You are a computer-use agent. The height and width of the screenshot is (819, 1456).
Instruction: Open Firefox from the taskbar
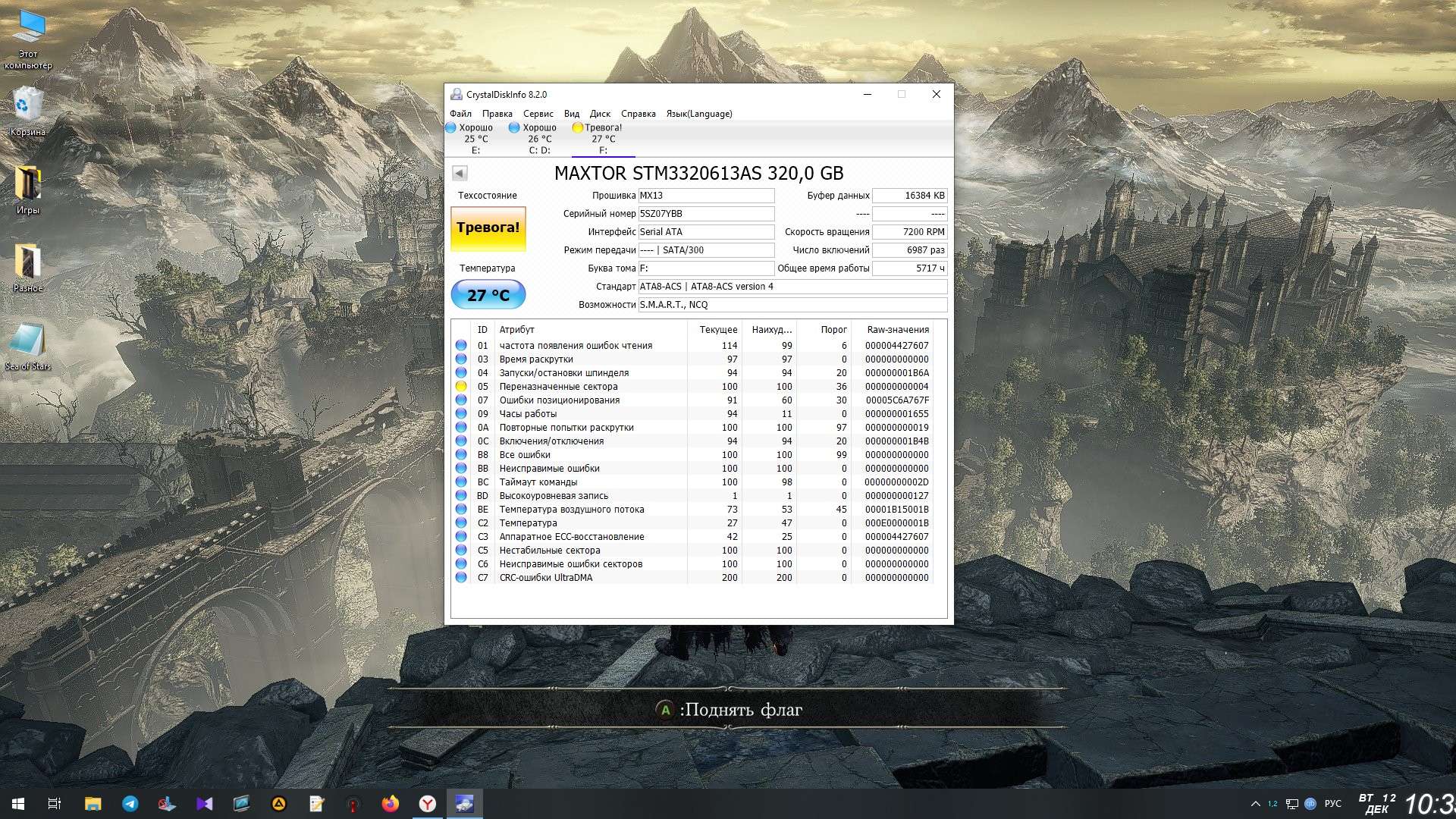(391, 804)
